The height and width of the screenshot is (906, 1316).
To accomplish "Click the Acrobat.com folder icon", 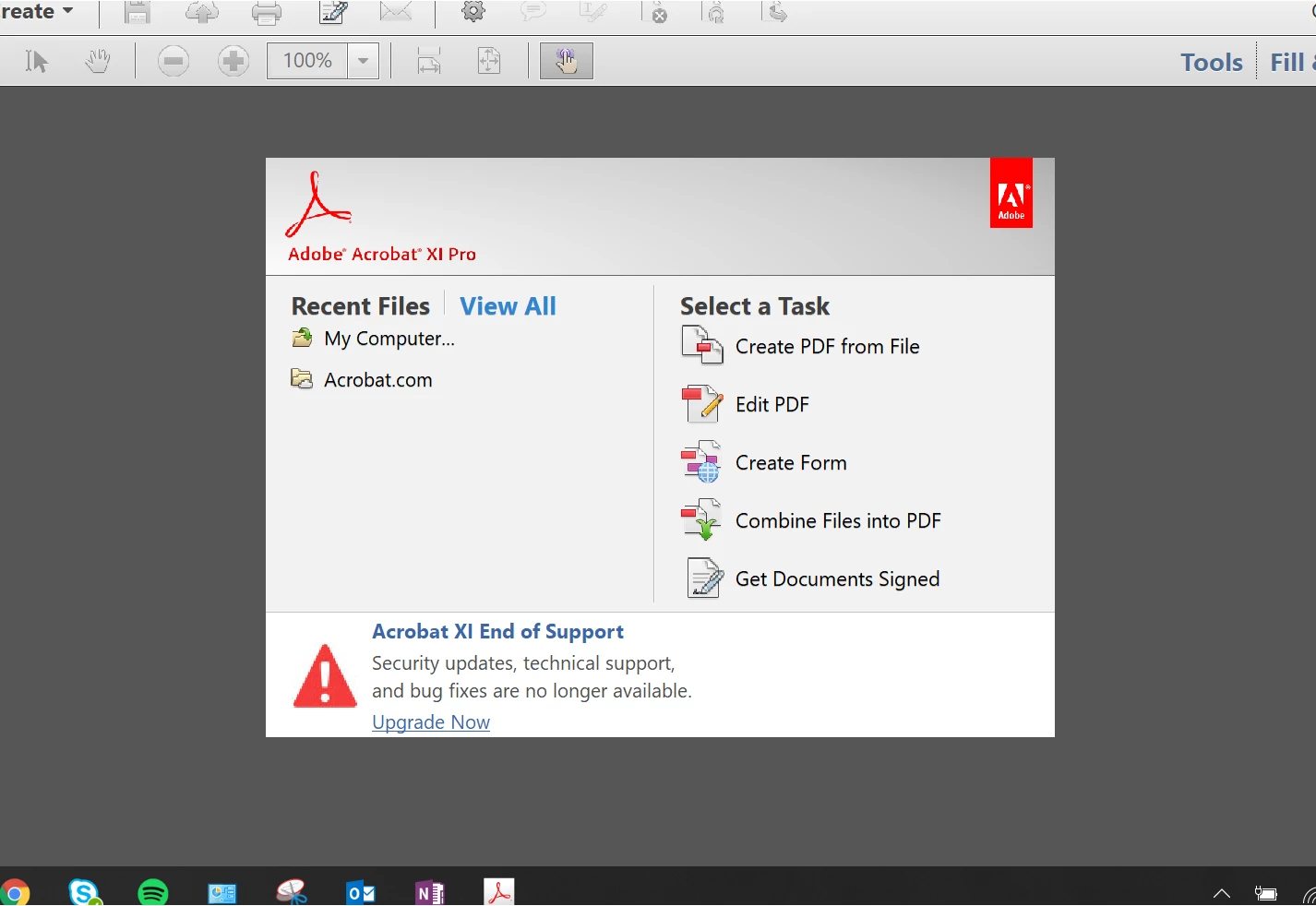I will (x=302, y=379).
